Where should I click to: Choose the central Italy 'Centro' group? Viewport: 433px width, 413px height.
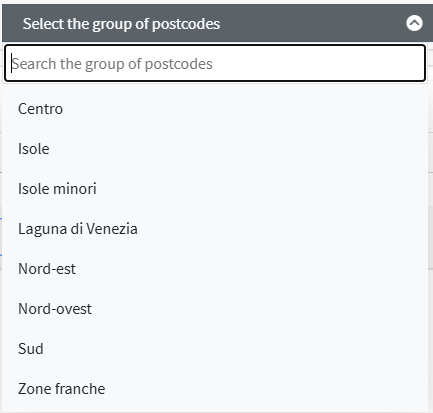pos(215,109)
